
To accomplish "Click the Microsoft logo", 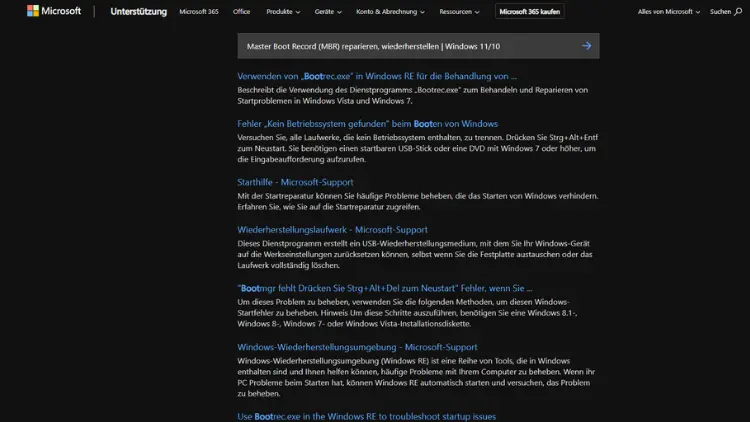I will click(54, 11).
